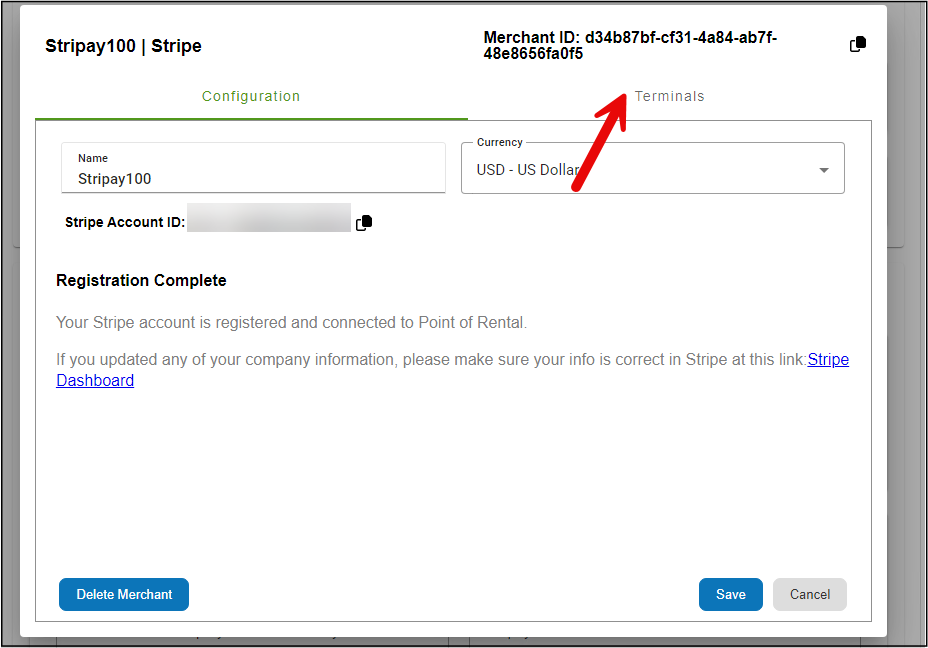Click into the Name field containing Stripay100
The image size is (928, 648).
pos(253,179)
